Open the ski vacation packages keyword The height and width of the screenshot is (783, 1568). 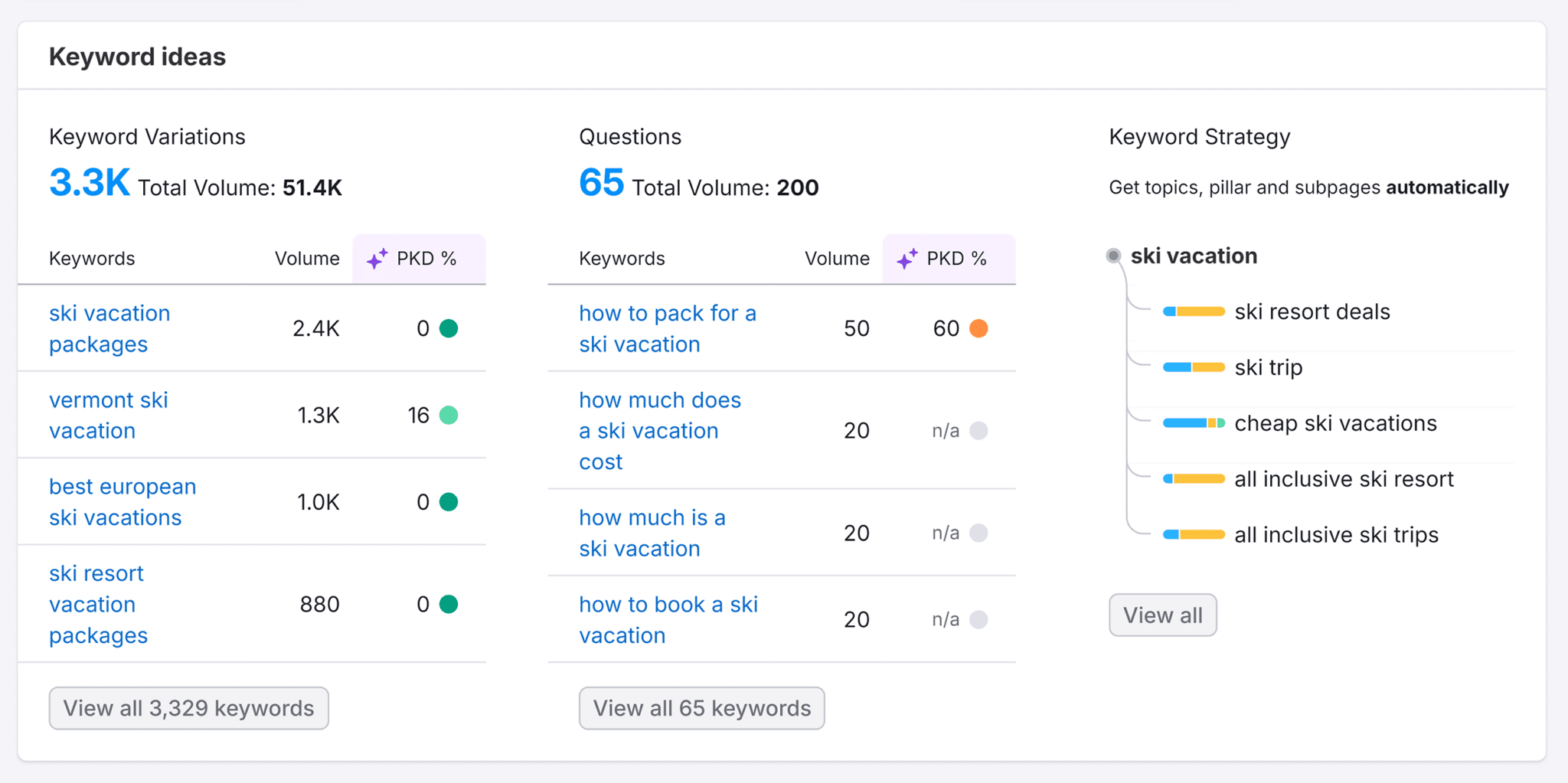(109, 328)
